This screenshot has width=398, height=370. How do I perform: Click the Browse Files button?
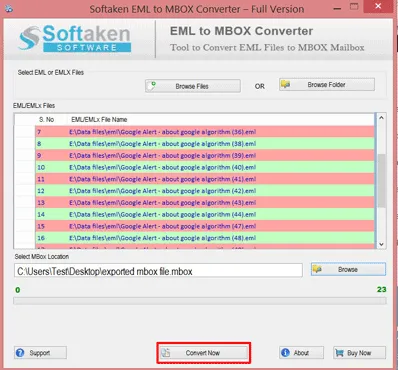click(193, 86)
